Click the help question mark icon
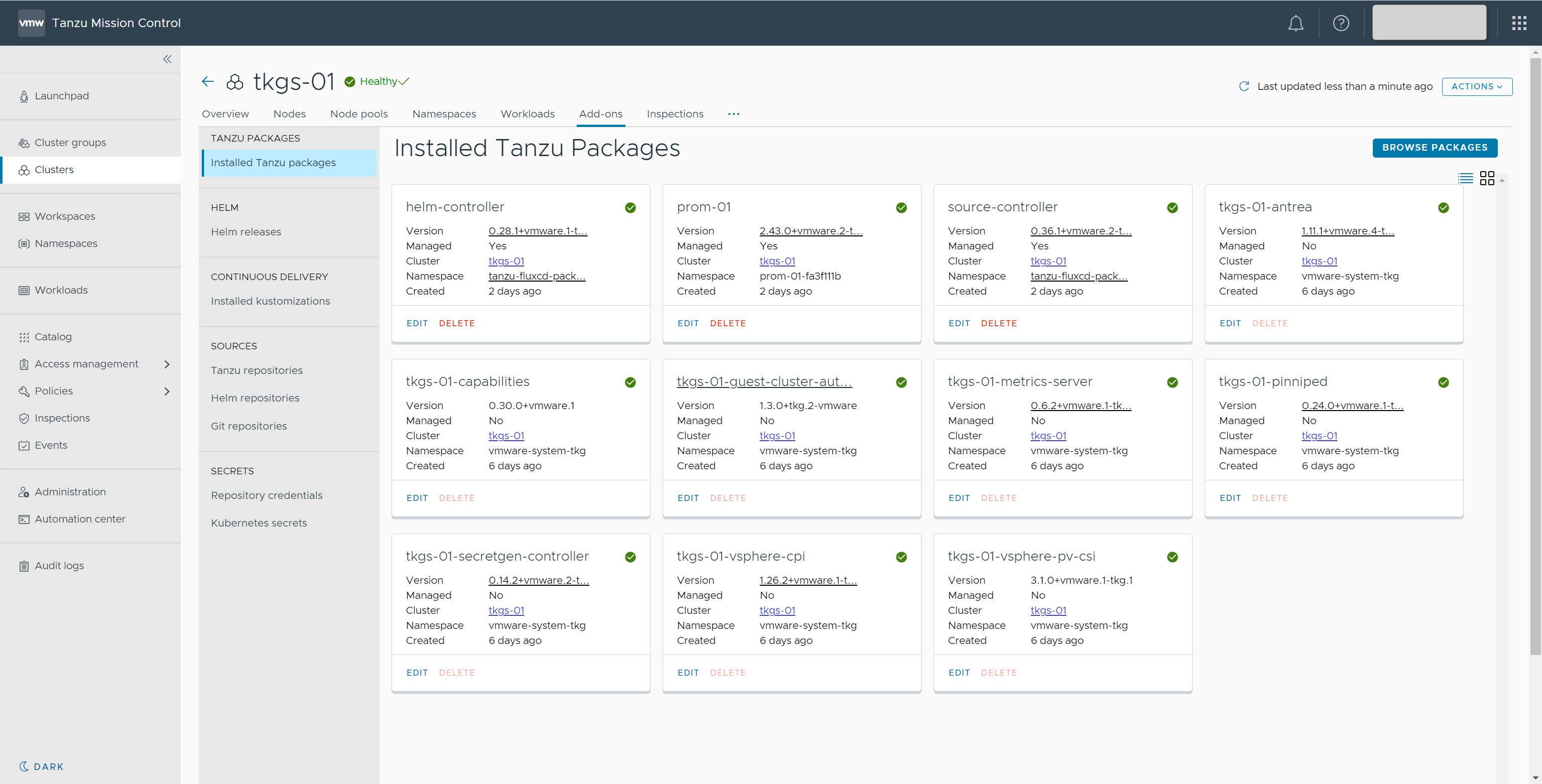This screenshot has width=1542, height=784. (1340, 24)
